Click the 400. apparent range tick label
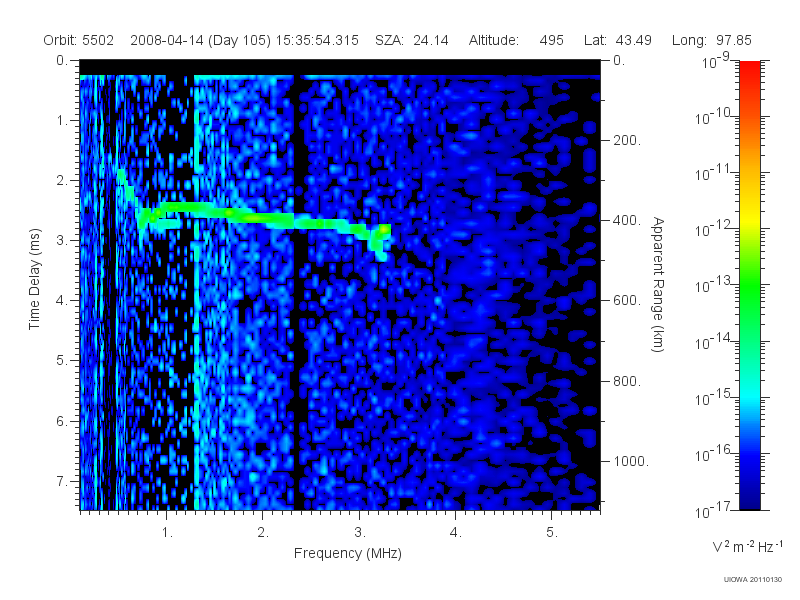The width and height of the screenshot is (800, 600). [627, 220]
